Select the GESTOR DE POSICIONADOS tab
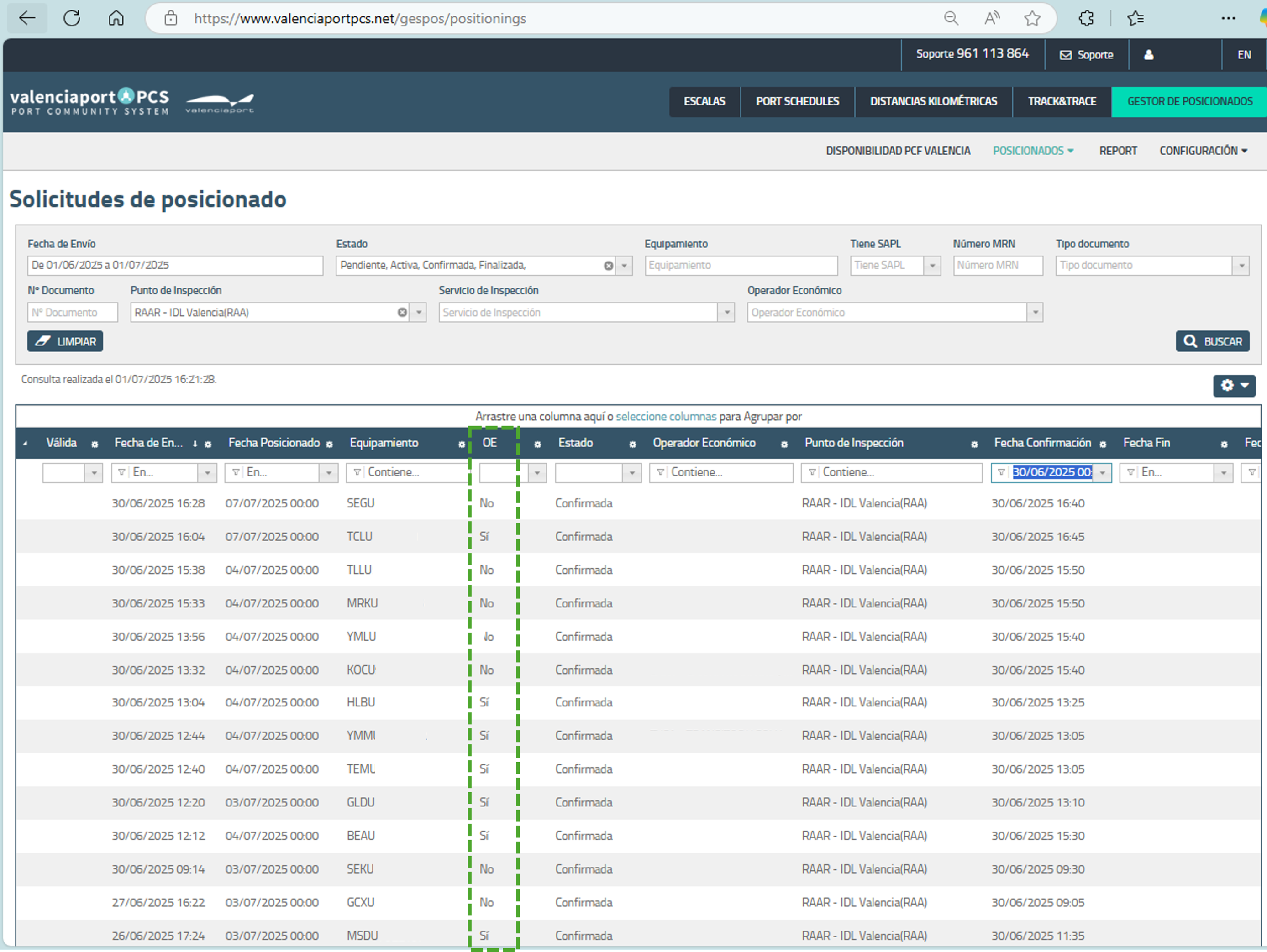The image size is (1267, 952). tap(1189, 101)
